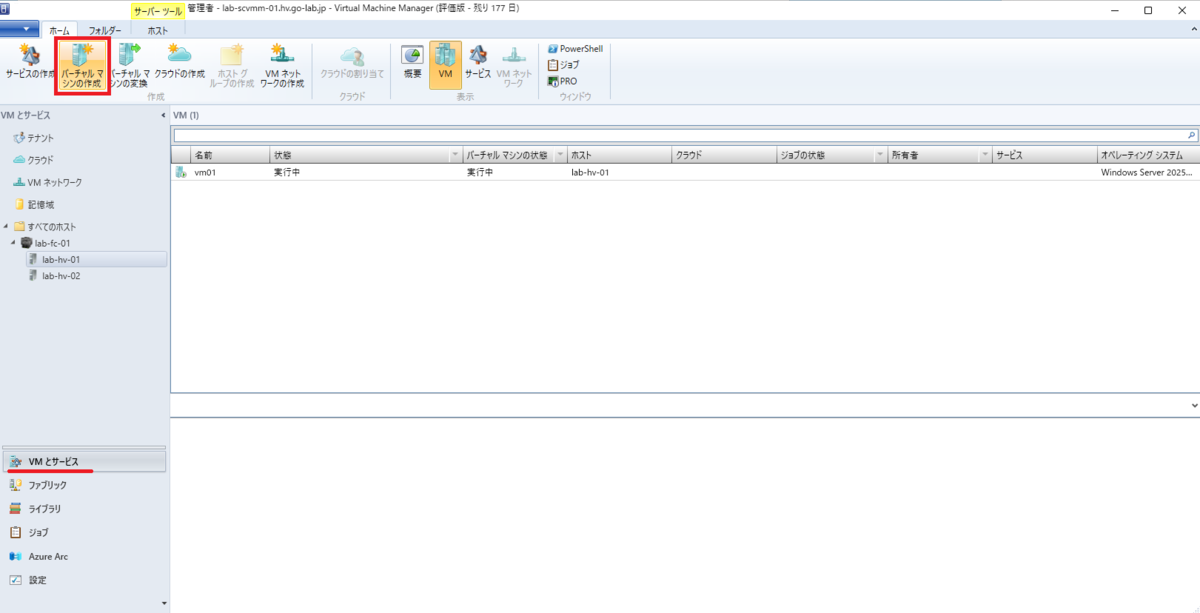
Task: Collapse the VM とサービス navigation pane
Action: (x=163, y=115)
